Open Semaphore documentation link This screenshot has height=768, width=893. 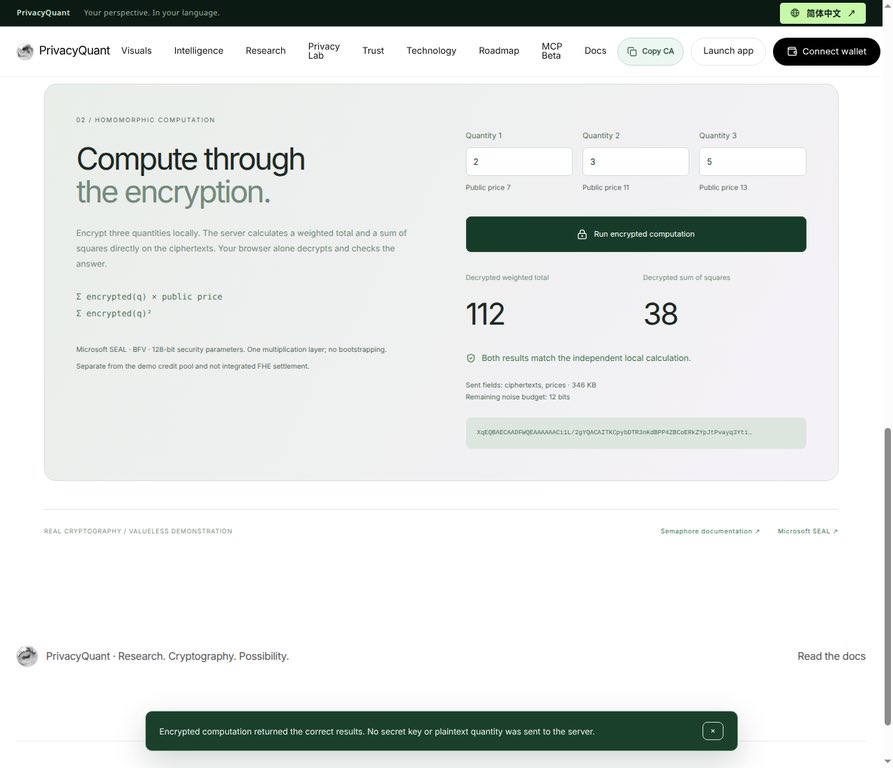(x=710, y=531)
